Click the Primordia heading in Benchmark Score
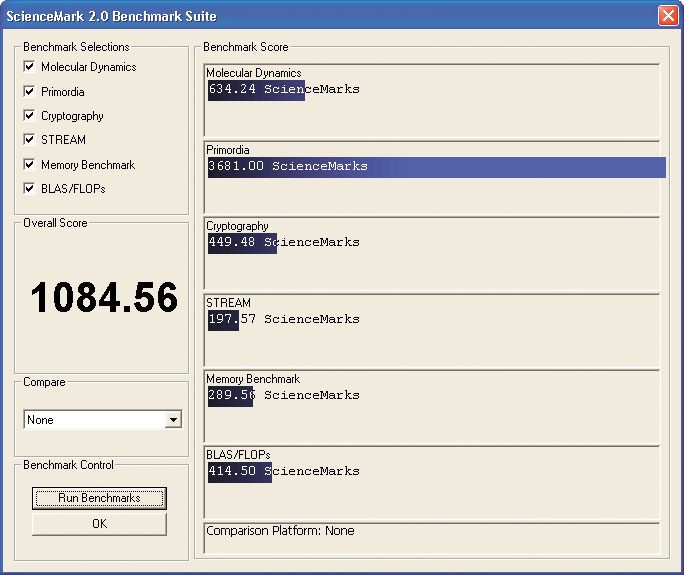Viewport: 684px width, 575px height. point(228,150)
